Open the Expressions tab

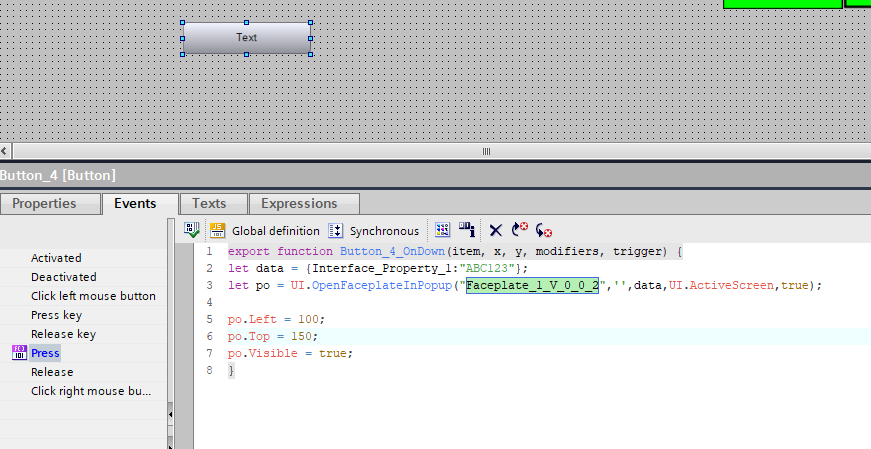coord(299,204)
